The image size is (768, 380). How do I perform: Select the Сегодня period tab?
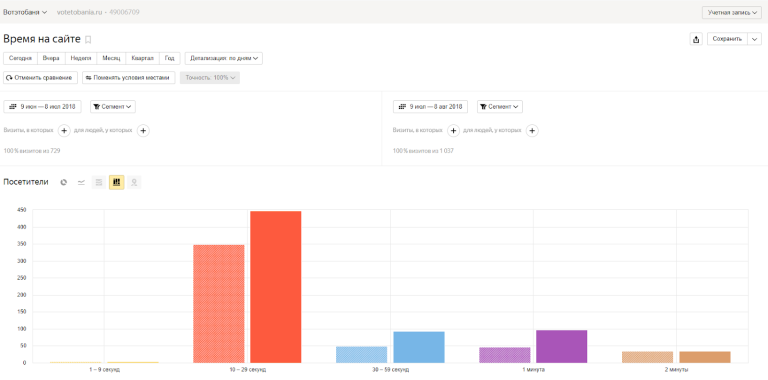(x=21, y=58)
